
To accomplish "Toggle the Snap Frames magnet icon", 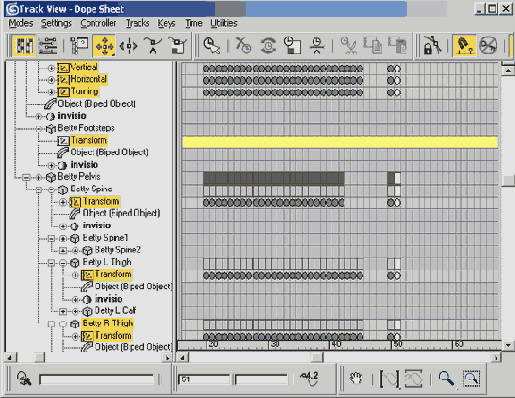I will [x=464, y=45].
